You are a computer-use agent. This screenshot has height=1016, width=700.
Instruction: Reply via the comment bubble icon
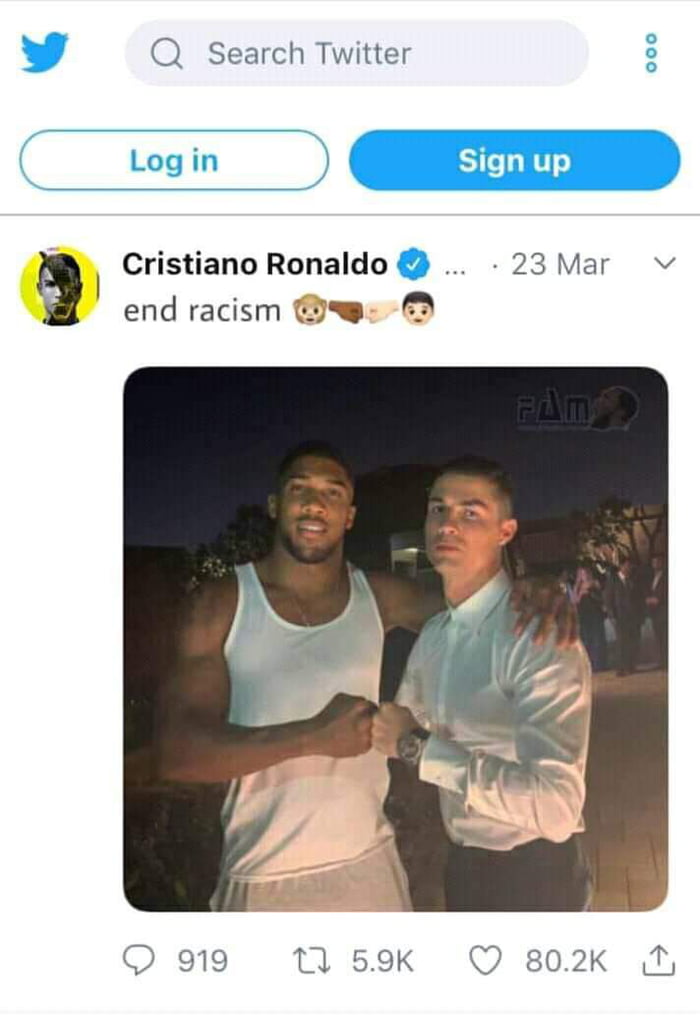coord(139,960)
